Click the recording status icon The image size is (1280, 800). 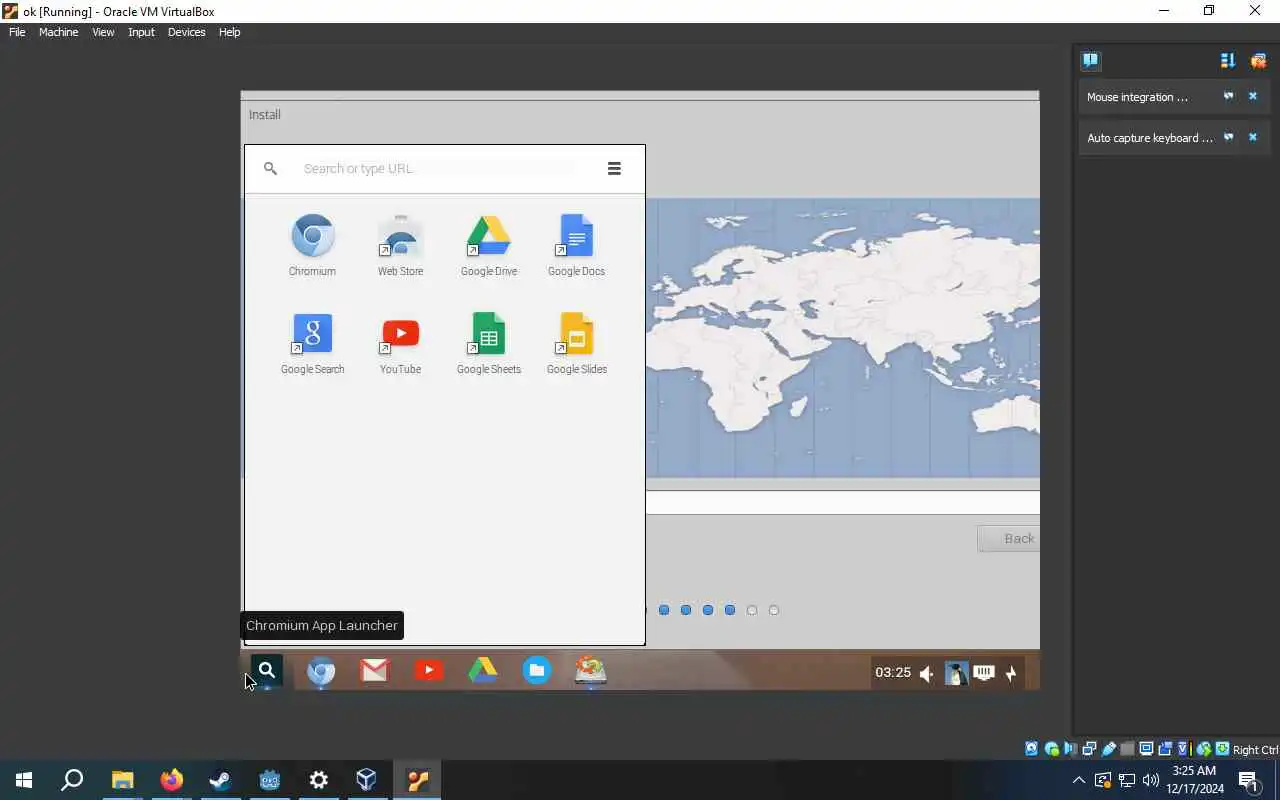(1165, 749)
